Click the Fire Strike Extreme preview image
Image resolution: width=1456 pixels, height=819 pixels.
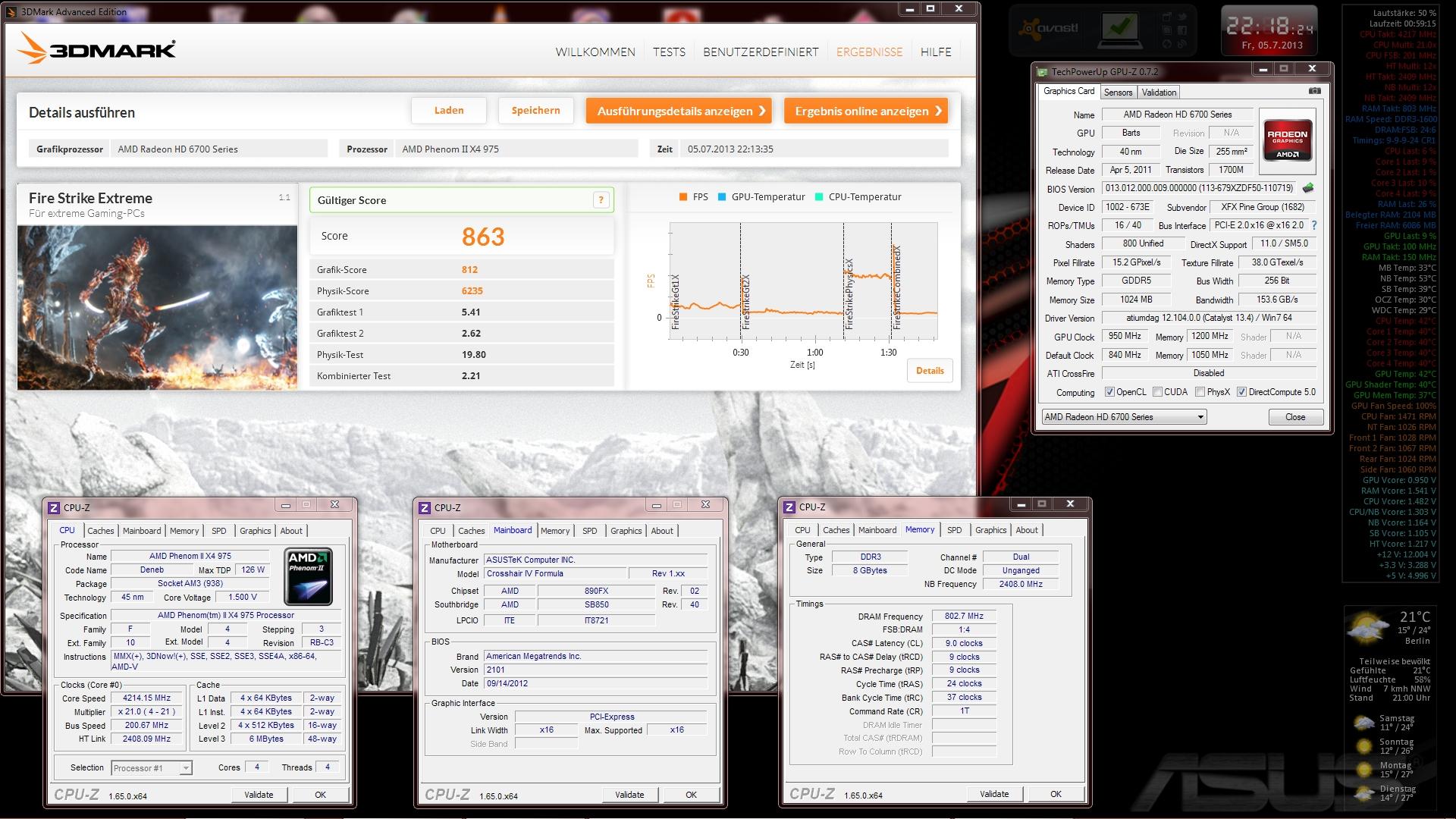point(158,307)
